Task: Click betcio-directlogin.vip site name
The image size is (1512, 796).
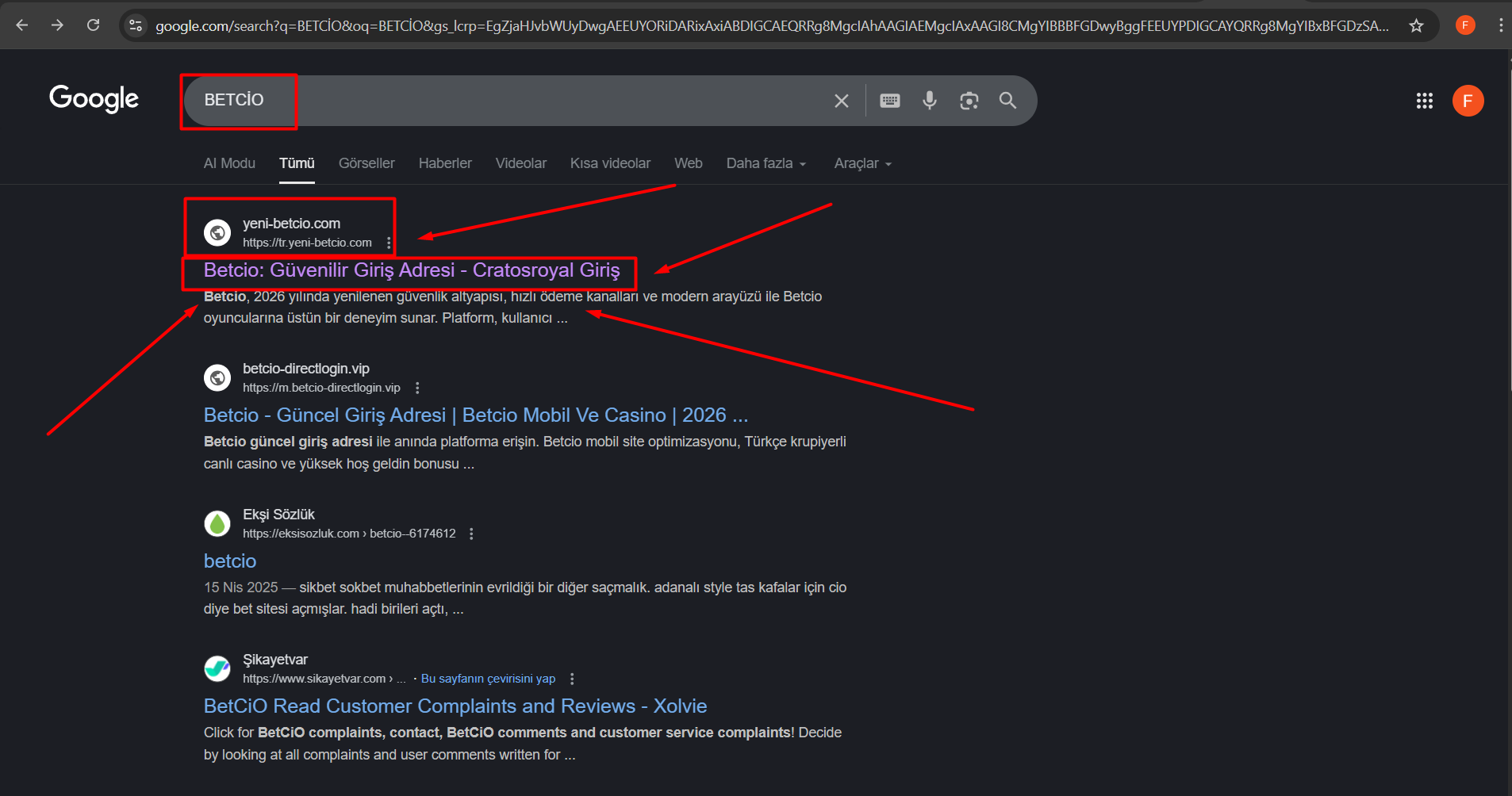Action: (306, 369)
